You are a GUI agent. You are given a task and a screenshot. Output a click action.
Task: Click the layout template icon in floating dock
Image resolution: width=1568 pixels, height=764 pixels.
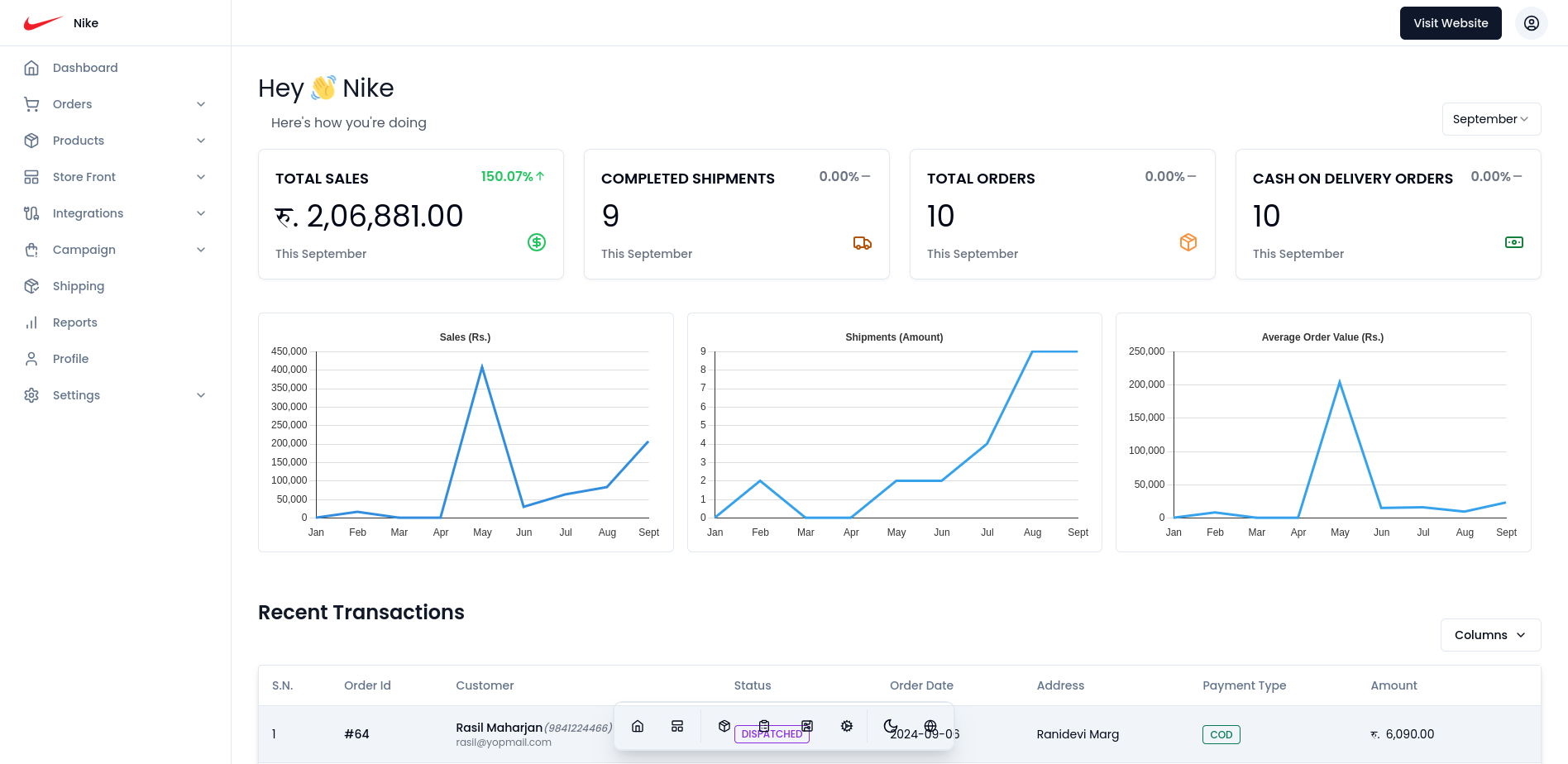tap(677, 726)
